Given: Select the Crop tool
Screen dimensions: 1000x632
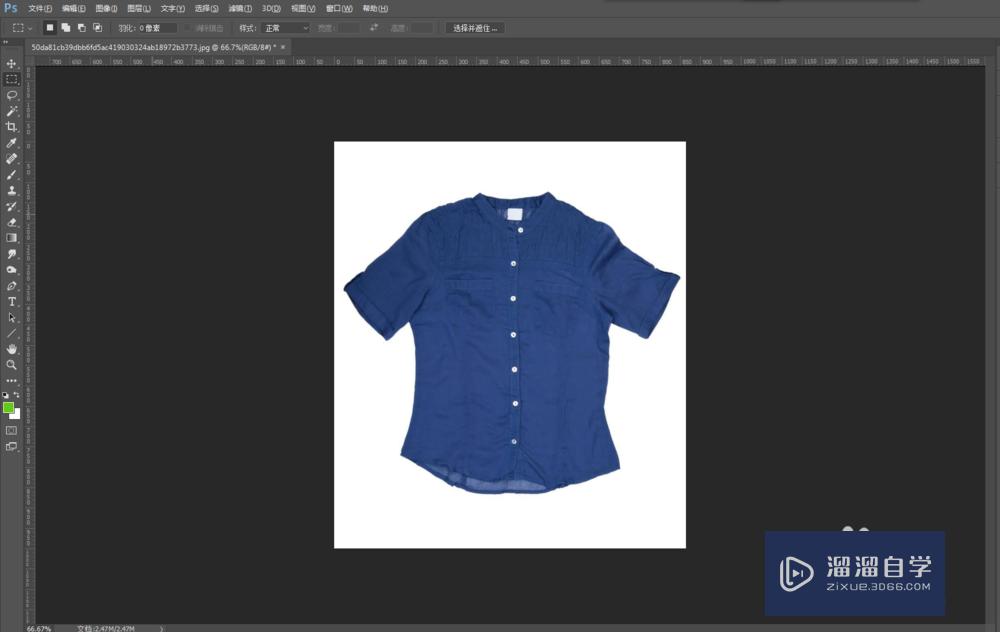Looking at the screenshot, I should [12, 127].
